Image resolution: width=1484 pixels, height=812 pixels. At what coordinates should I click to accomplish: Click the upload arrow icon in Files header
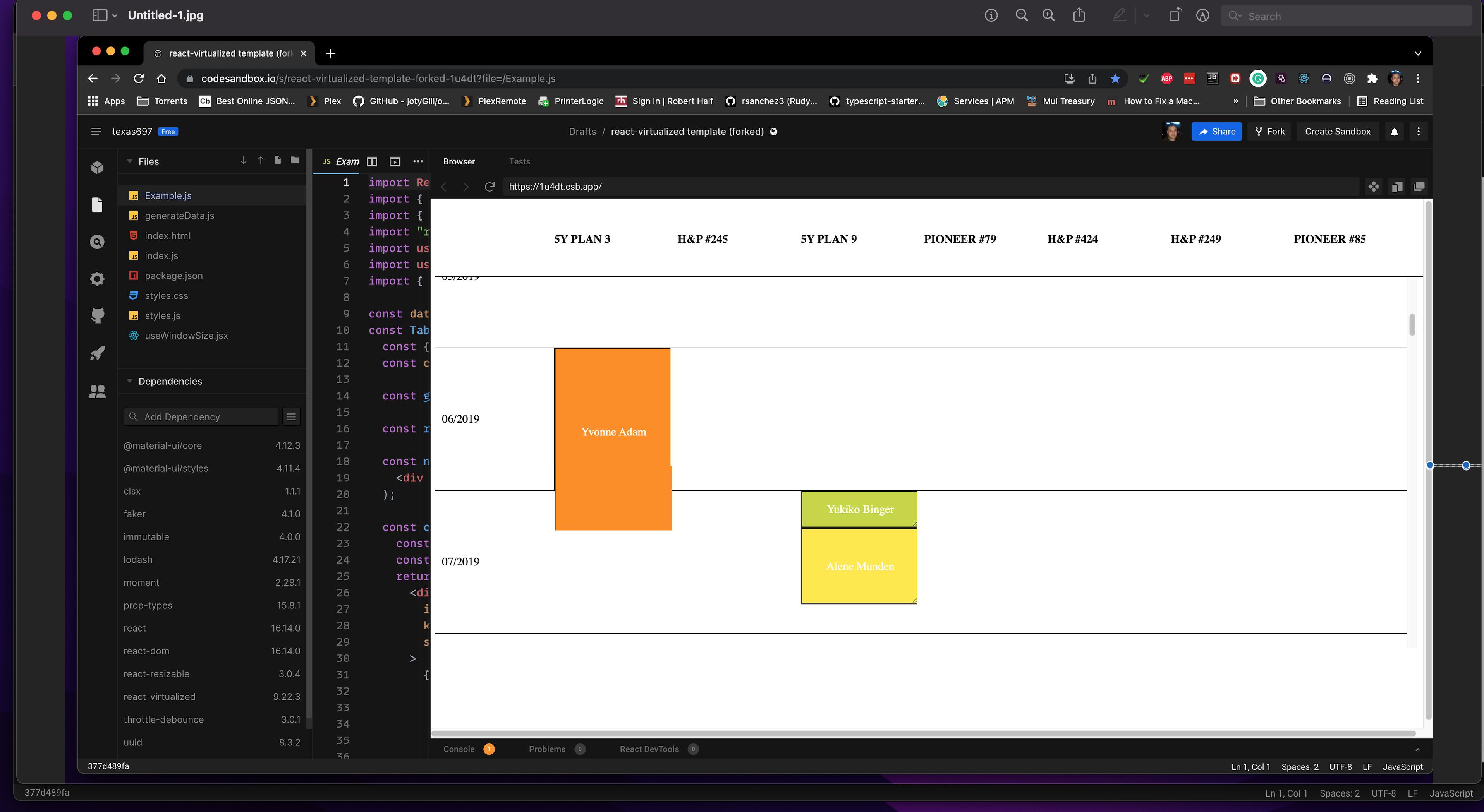tap(260, 160)
